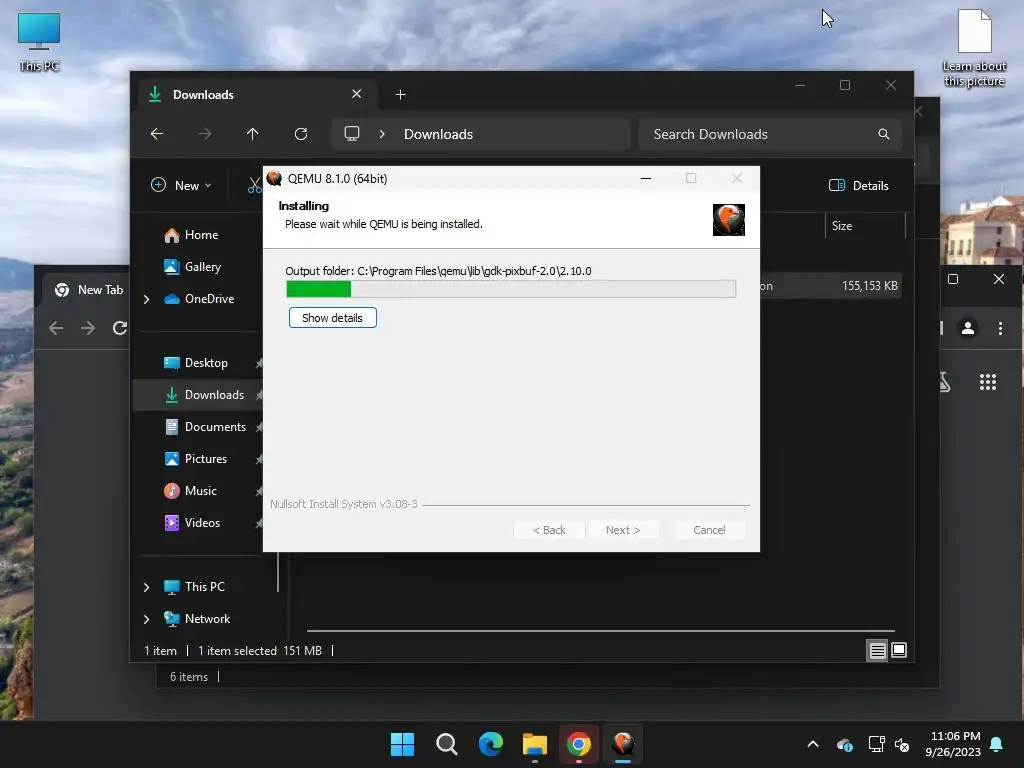Image resolution: width=1024 pixels, height=768 pixels.
Task: Minimize the QEMU installer window
Action: 646,178
